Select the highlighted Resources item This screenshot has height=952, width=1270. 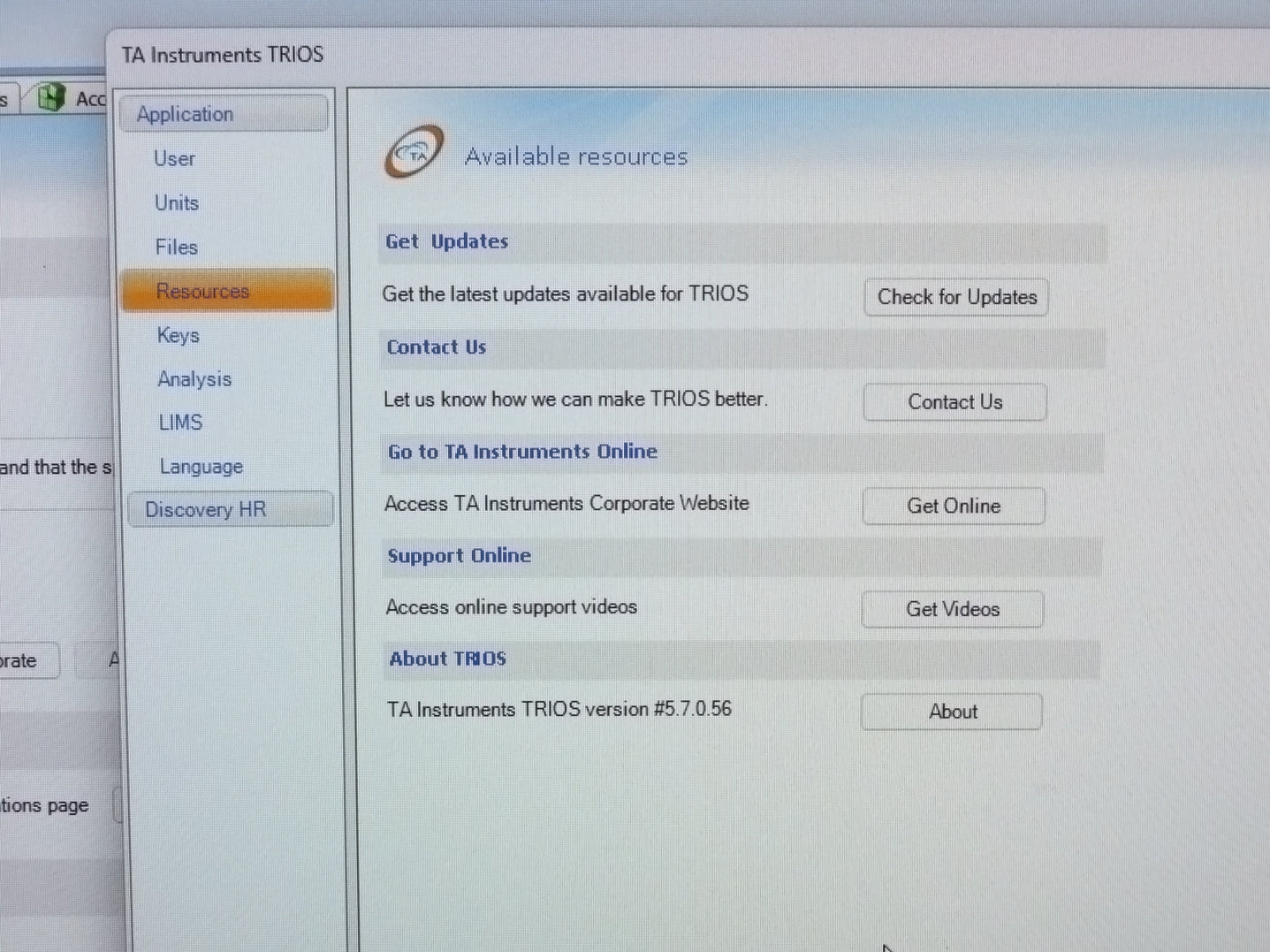tap(227, 291)
